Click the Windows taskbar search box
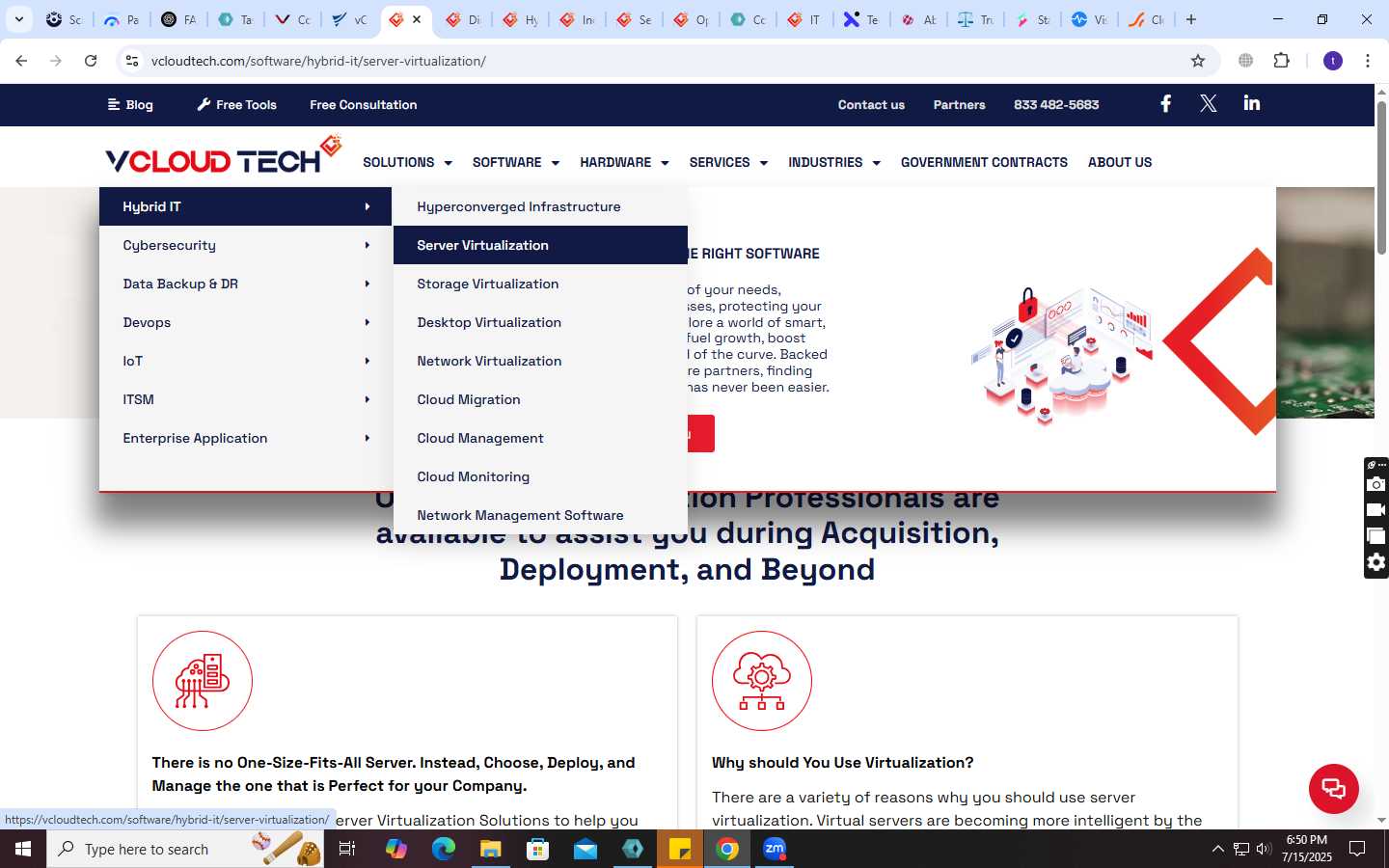The height and width of the screenshot is (868, 1389). tap(185, 849)
